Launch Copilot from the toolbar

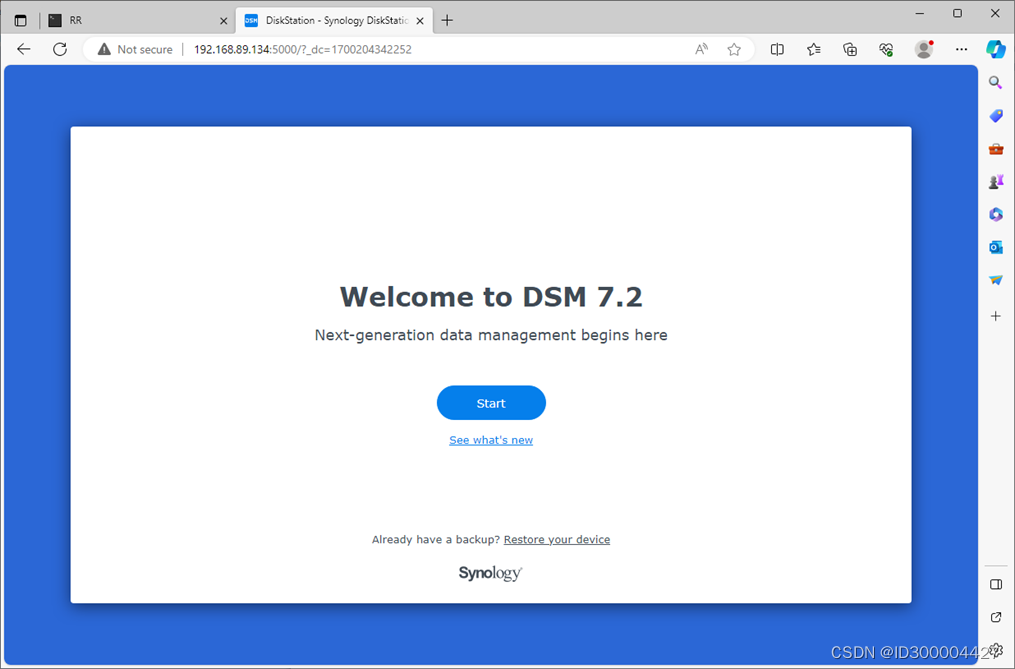click(996, 49)
